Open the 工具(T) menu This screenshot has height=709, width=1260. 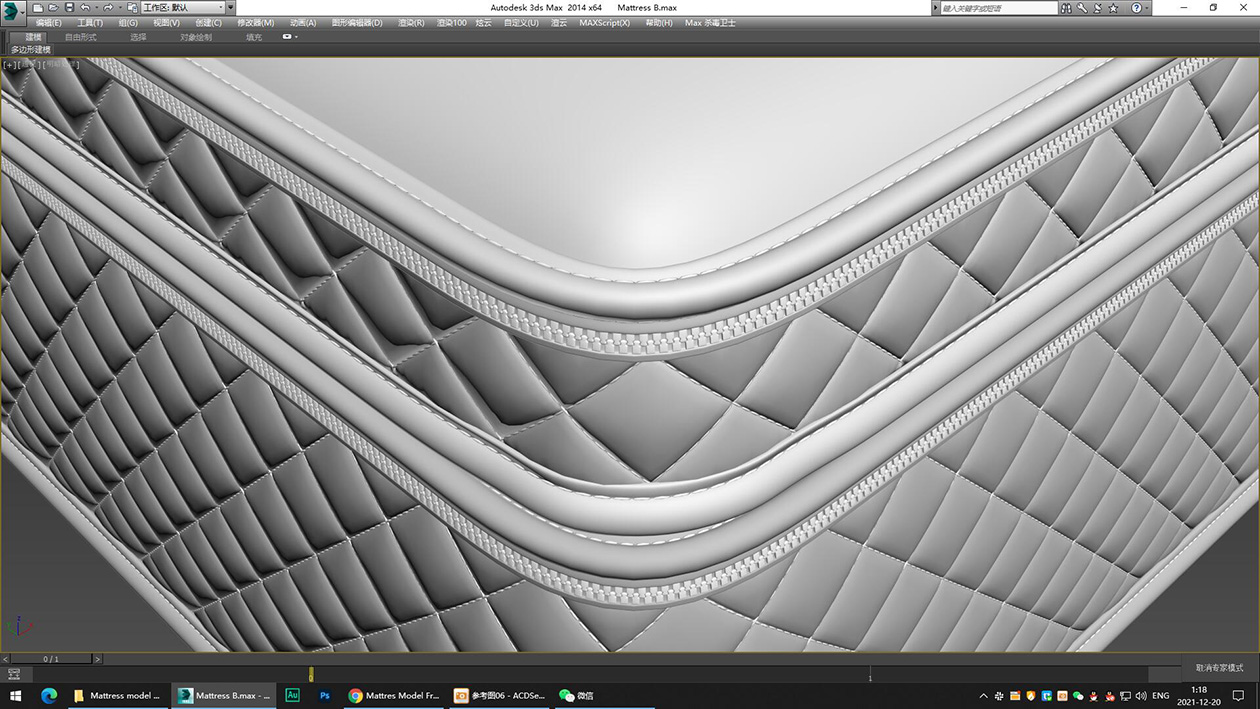[x=90, y=22]
